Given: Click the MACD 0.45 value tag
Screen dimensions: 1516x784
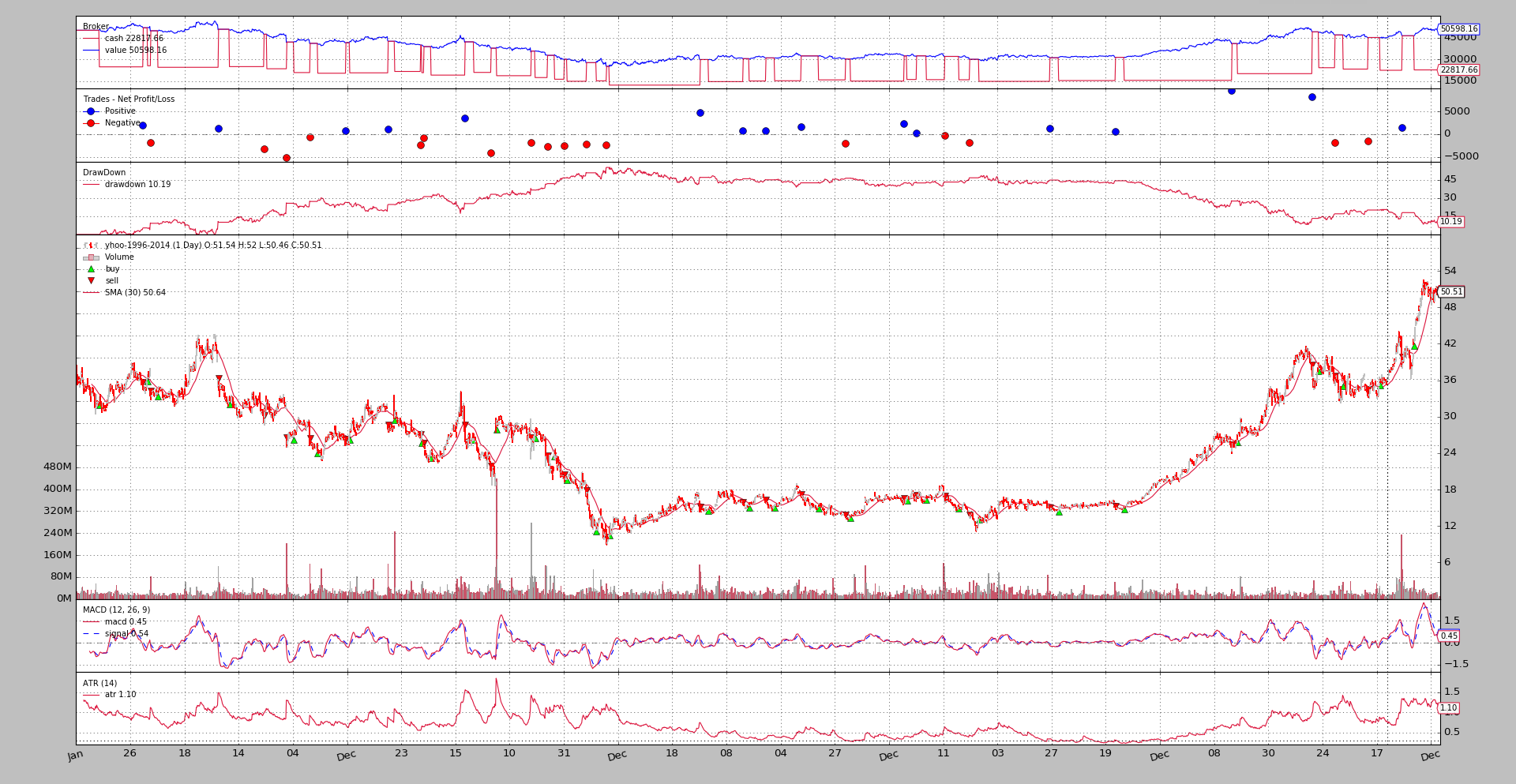Looking at the screenshot, I should click(1449, 636).
